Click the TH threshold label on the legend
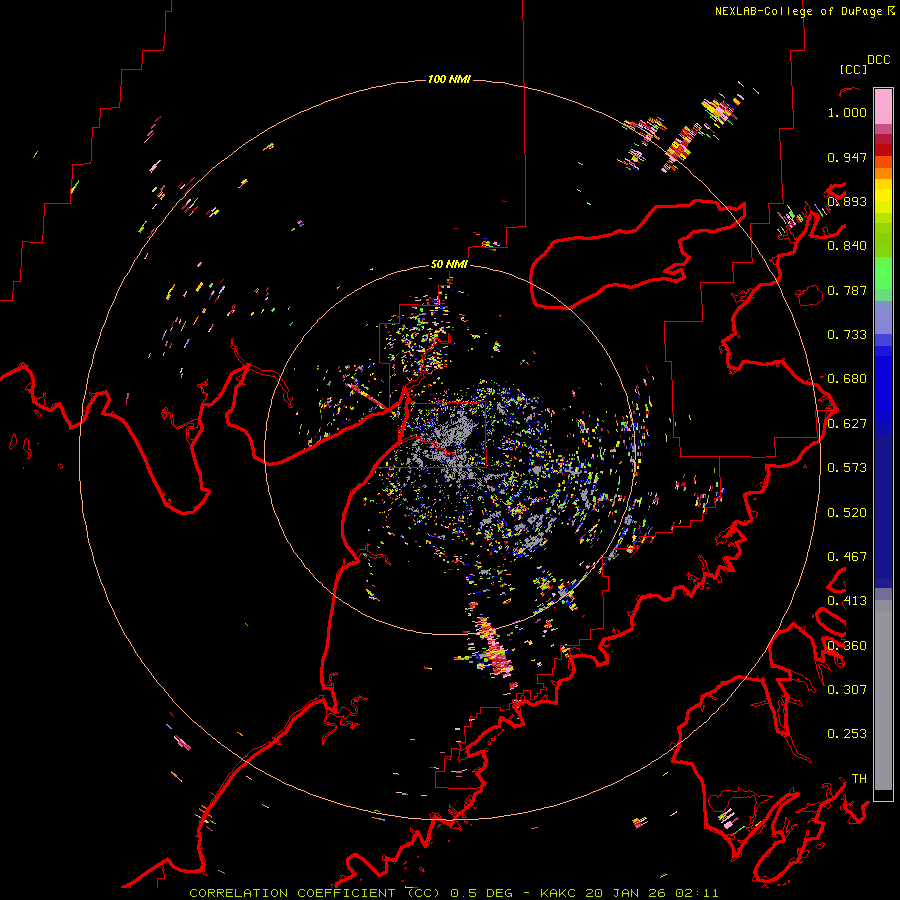The image size is (900, 900). pos(859,778)
